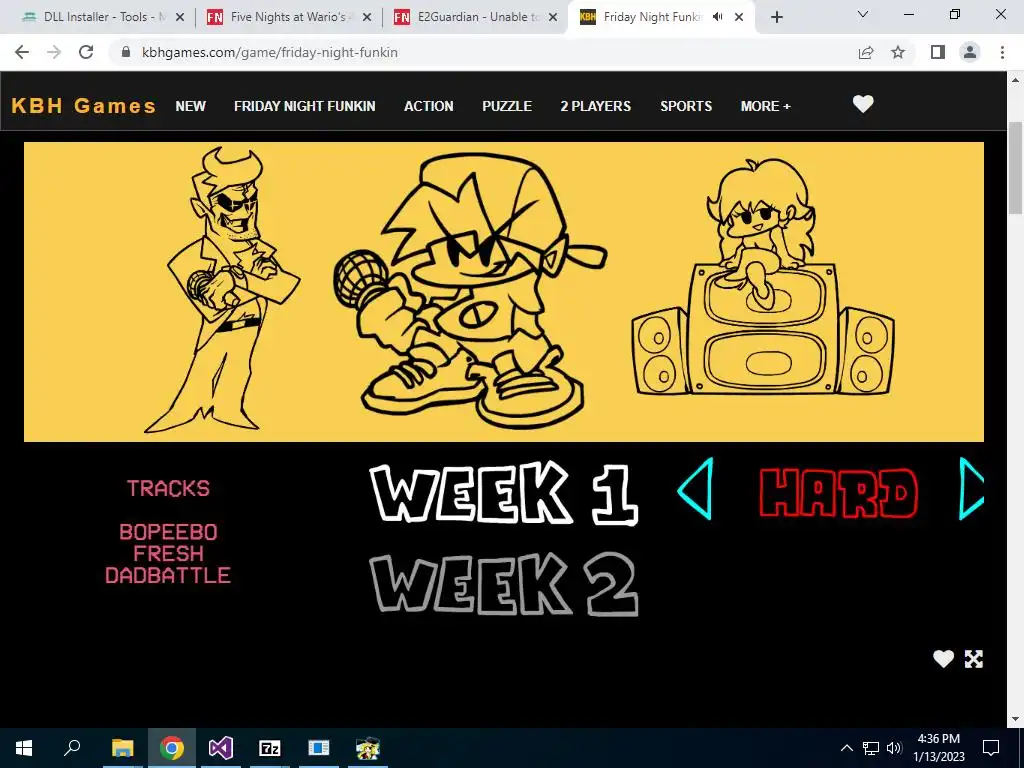Go to the KBH Games home logo
Image resolution: width=1024 pixels, height=768 pixels.
(x=84, y=106)
